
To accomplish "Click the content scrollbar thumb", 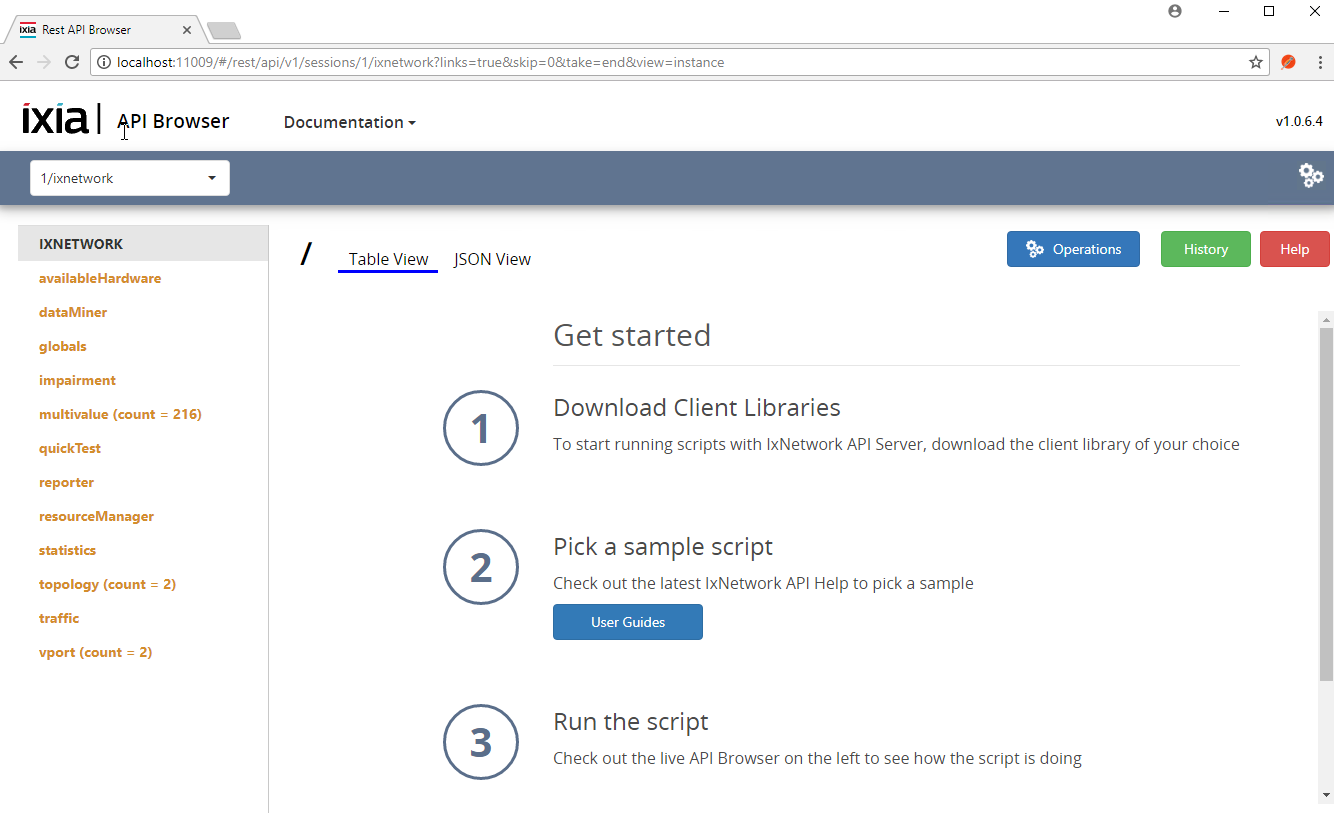I will coord(1326,504).
